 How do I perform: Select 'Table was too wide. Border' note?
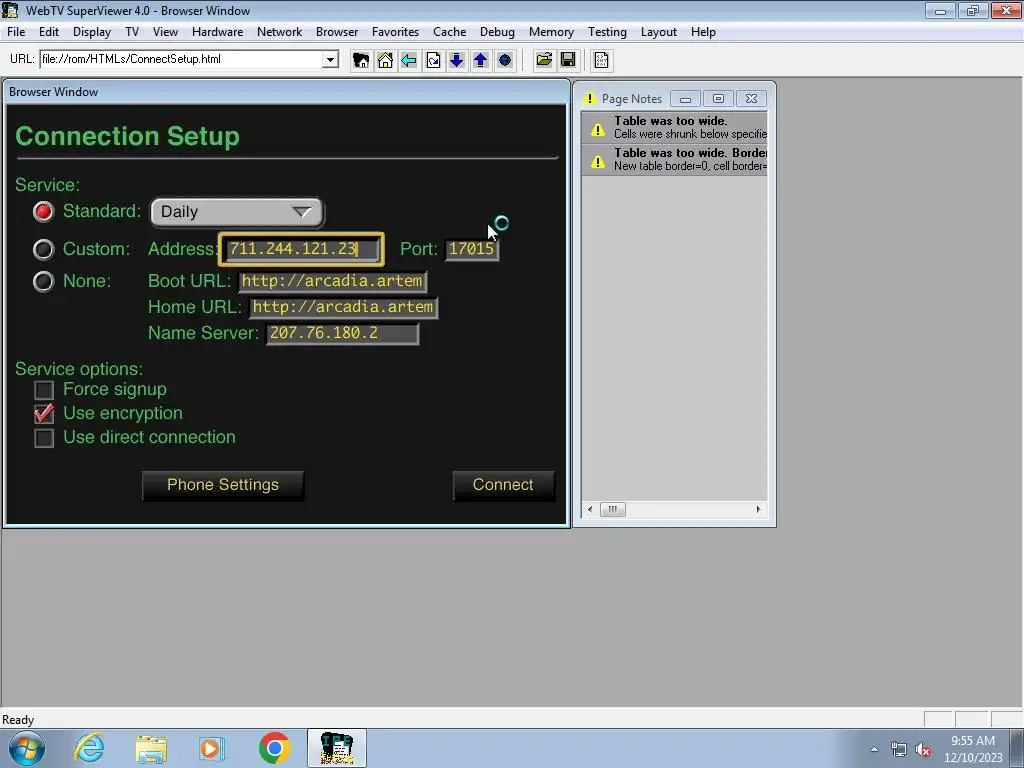(675, 159)
